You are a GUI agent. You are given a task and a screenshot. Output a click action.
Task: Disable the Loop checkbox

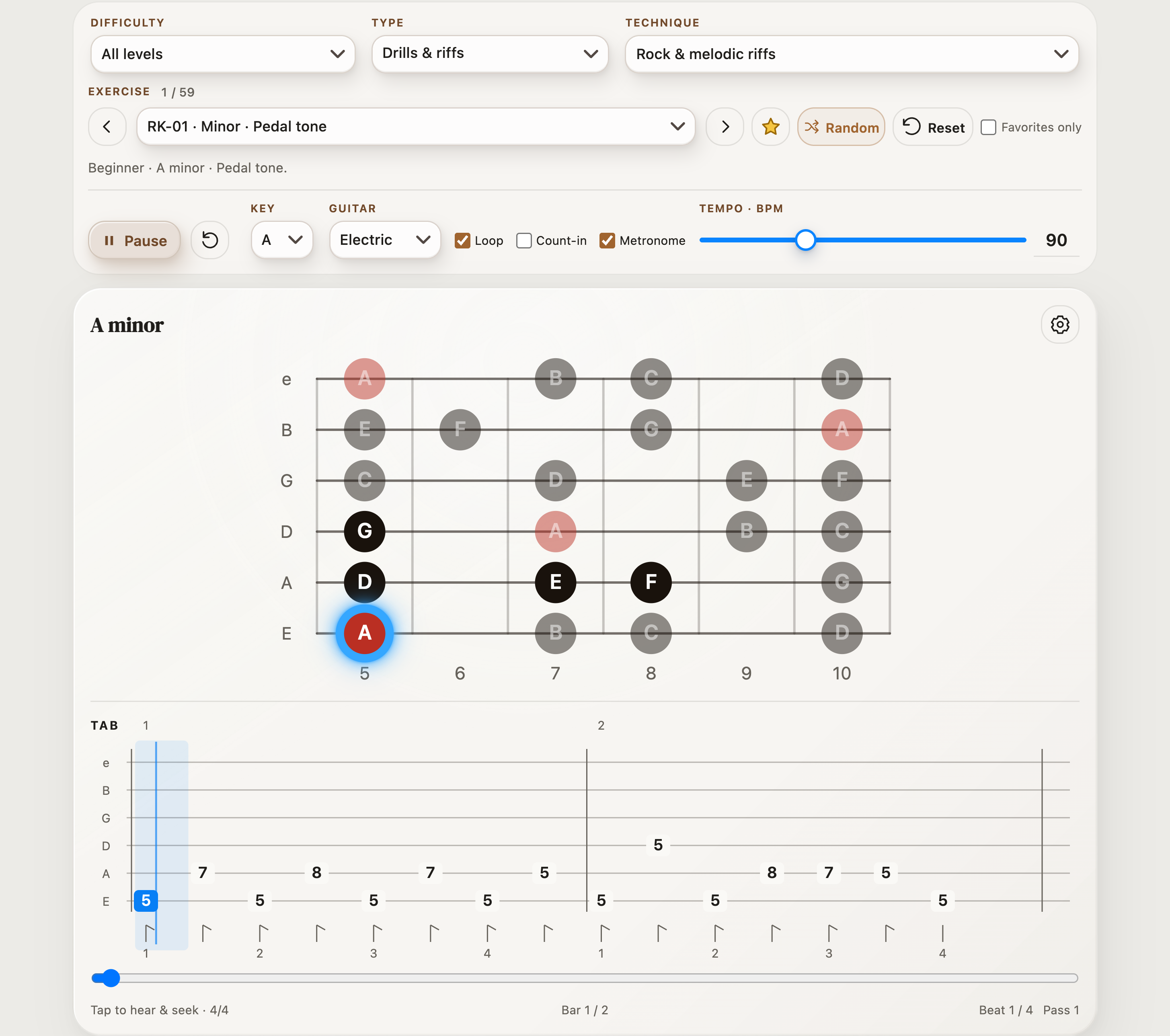pos(462,240)
